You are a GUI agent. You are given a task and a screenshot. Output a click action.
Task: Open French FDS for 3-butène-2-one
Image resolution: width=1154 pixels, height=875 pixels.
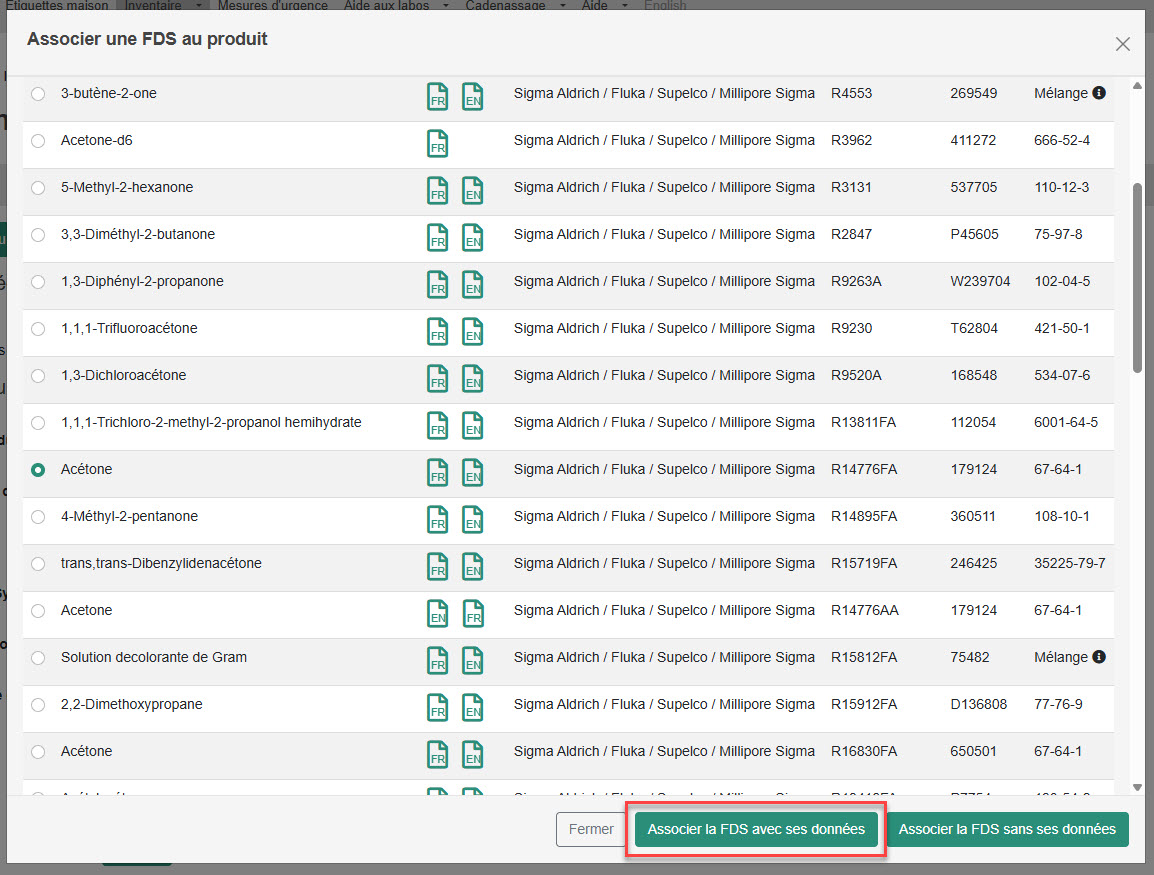(x=437, y=95)
